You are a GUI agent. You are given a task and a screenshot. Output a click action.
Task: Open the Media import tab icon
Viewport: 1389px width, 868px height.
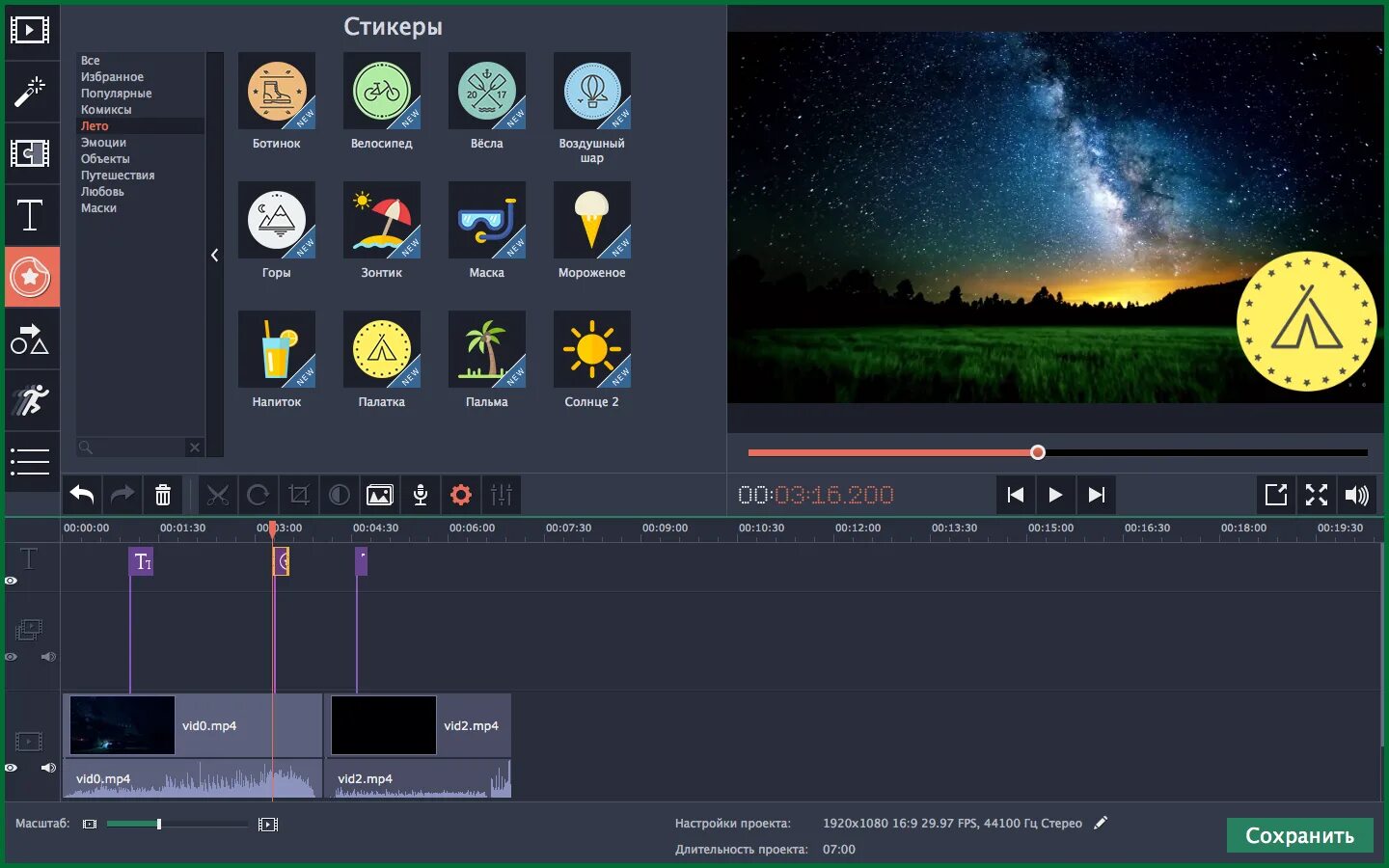[30, 31]
